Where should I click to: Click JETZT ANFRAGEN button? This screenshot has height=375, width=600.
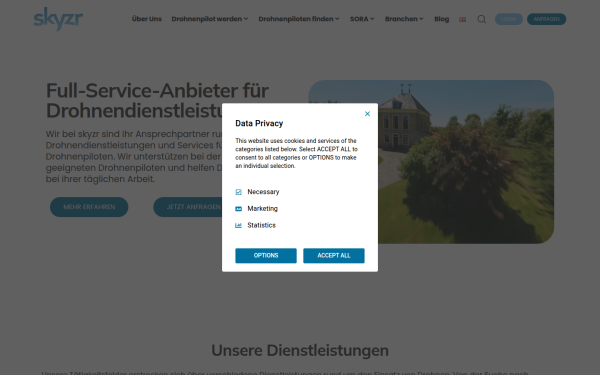click(x=188, y=207)
